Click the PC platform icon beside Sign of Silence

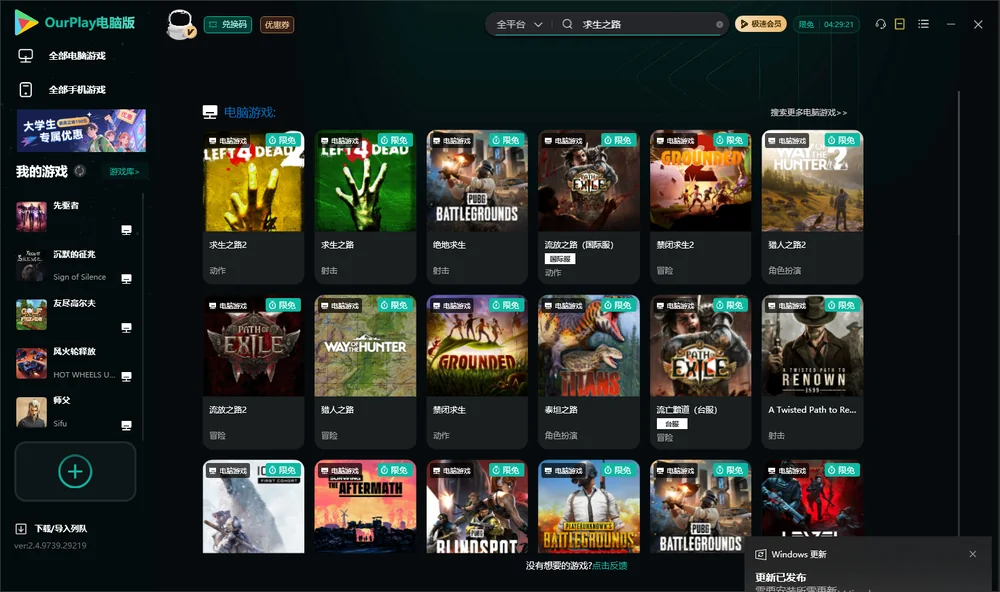coord(126,279)
